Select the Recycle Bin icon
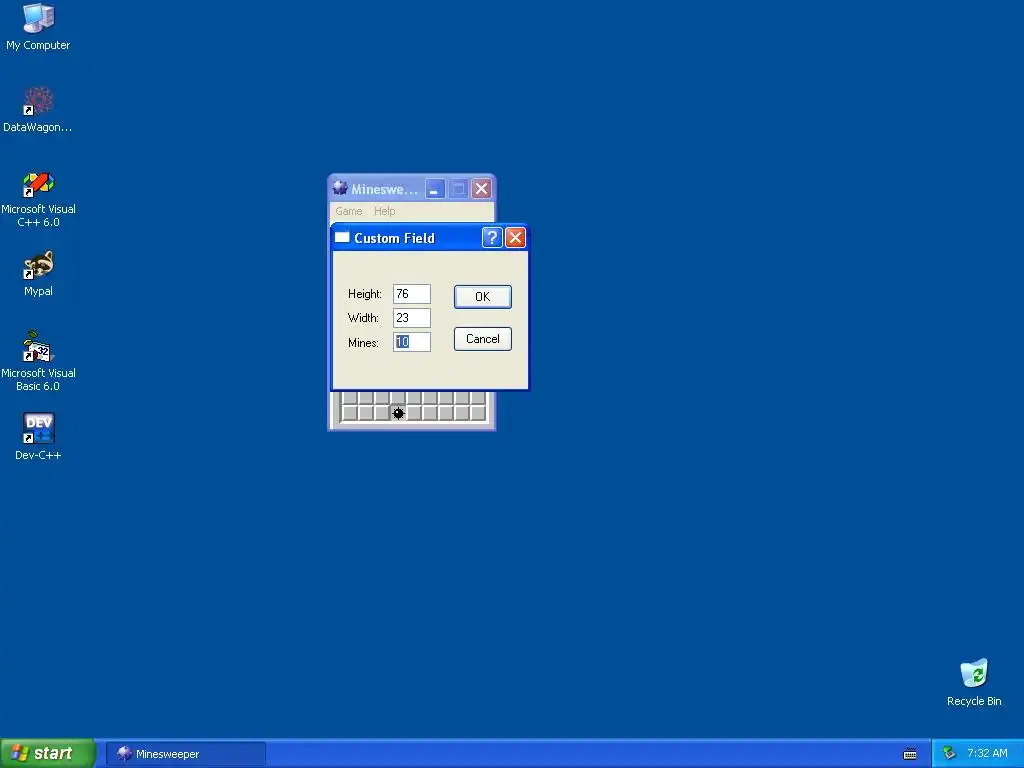The image size is (1024, 768). click(x=974, y=682)
